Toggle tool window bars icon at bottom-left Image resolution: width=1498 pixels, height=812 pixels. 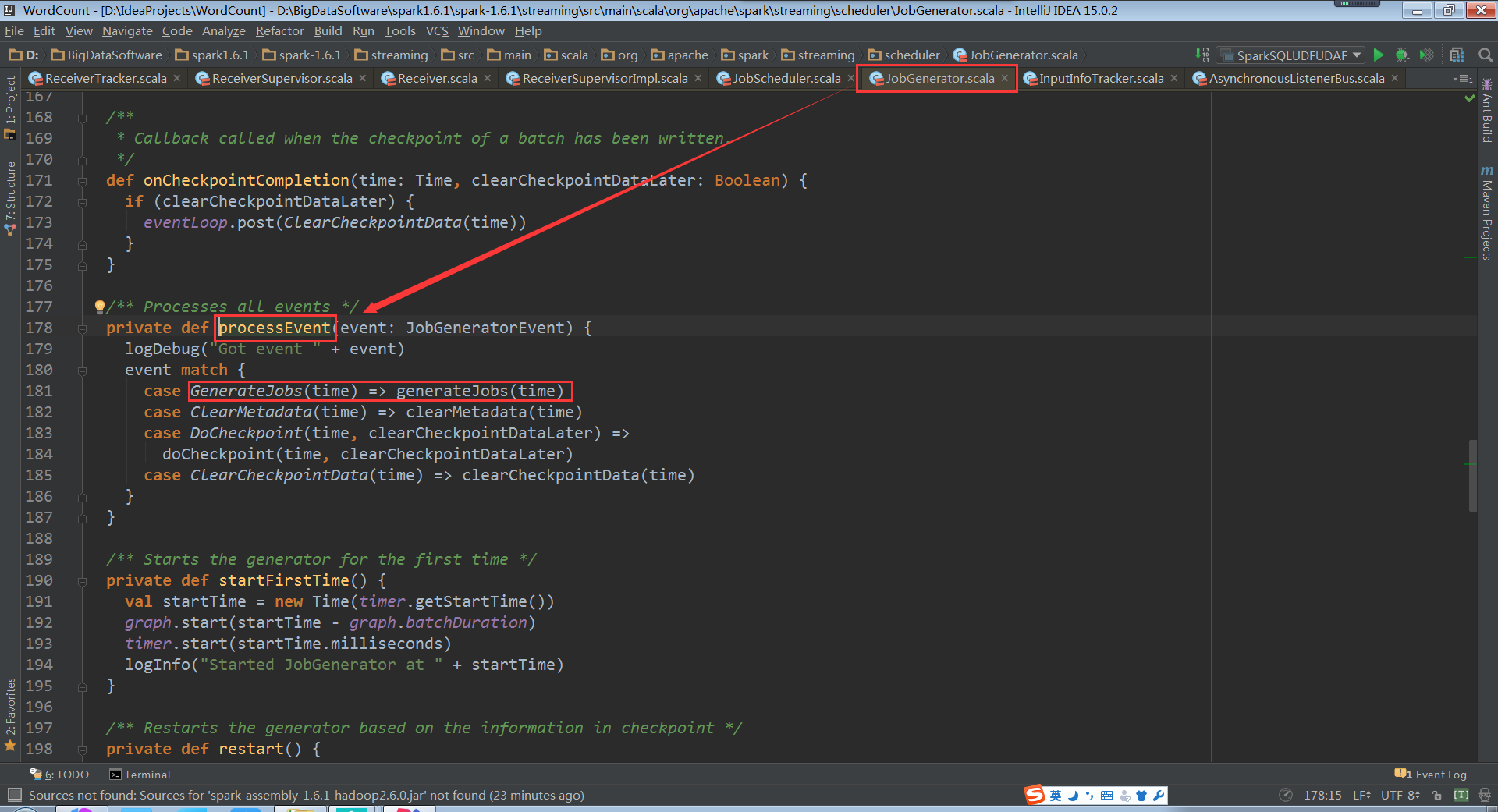[14, 795]
